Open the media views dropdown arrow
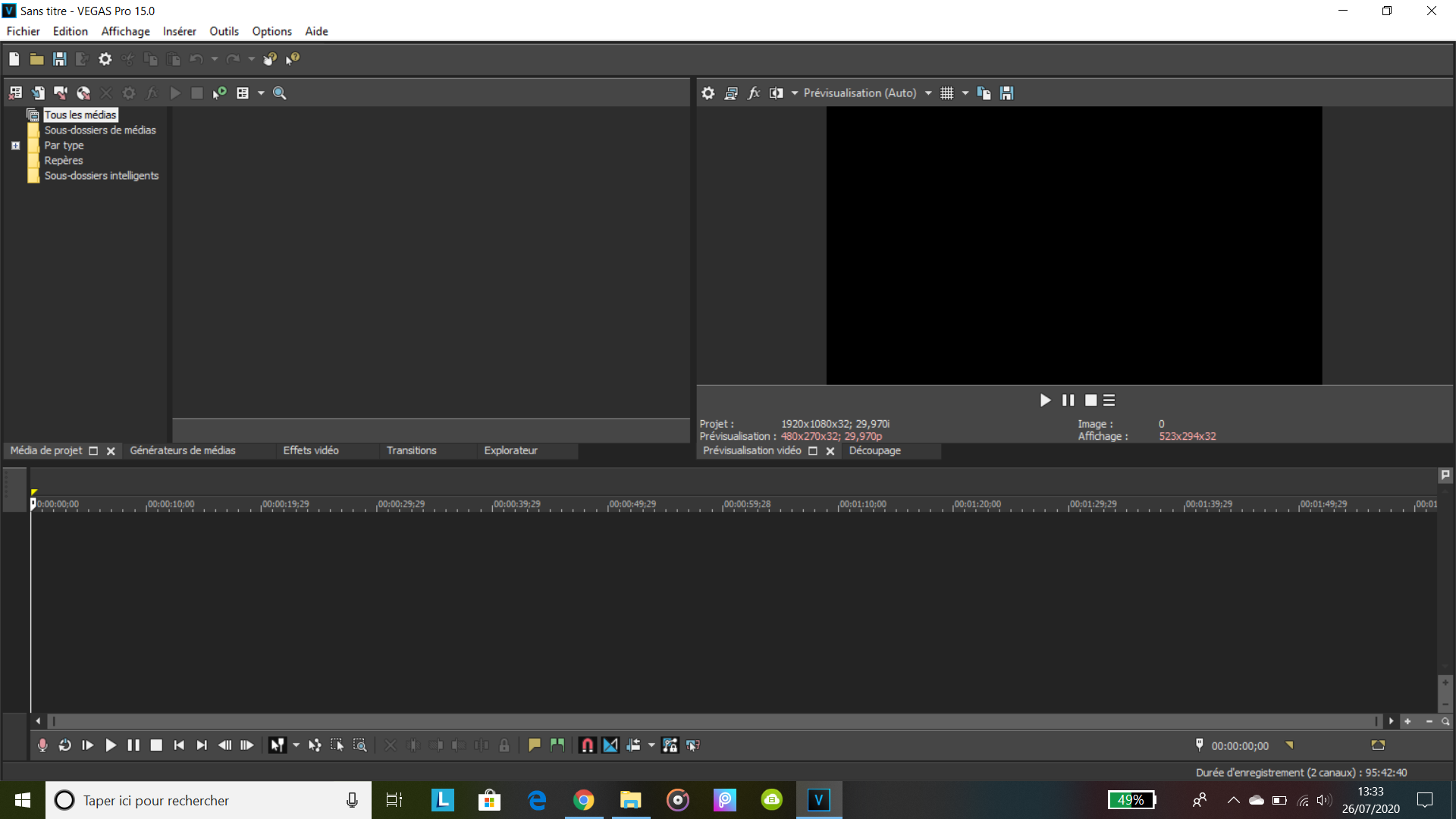 tap(261, 93)
